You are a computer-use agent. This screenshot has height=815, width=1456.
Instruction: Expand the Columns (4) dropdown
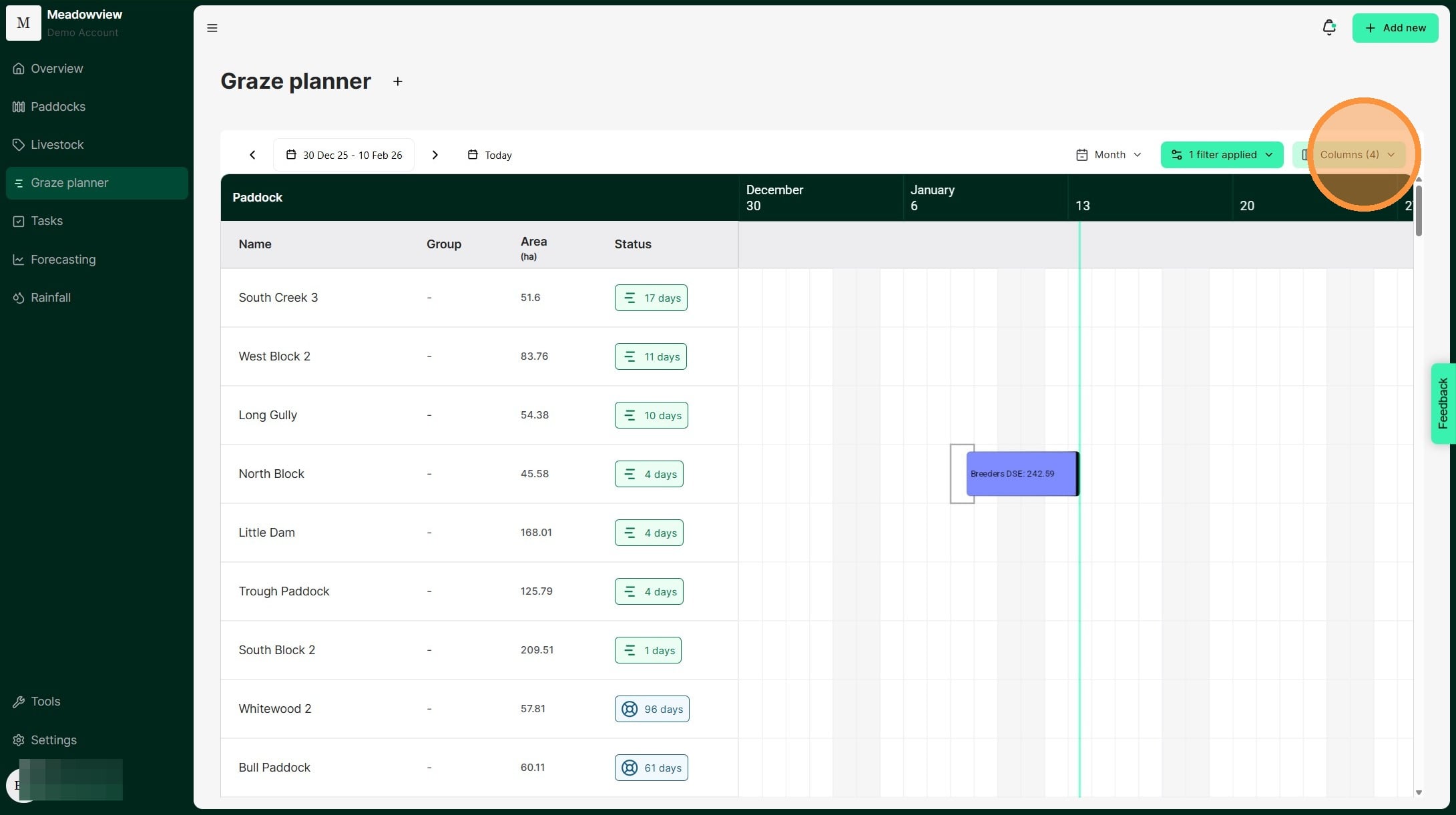pos(1350,155)
